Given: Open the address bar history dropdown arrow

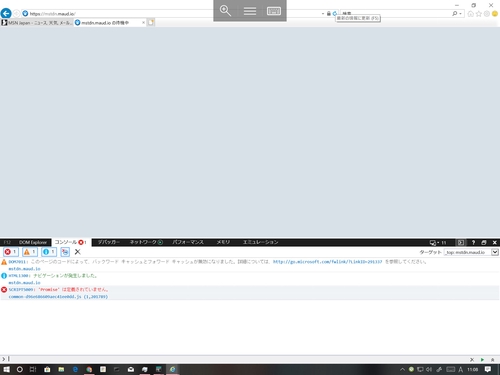Looking at the screenshot, I should click(x=323, y=14).
